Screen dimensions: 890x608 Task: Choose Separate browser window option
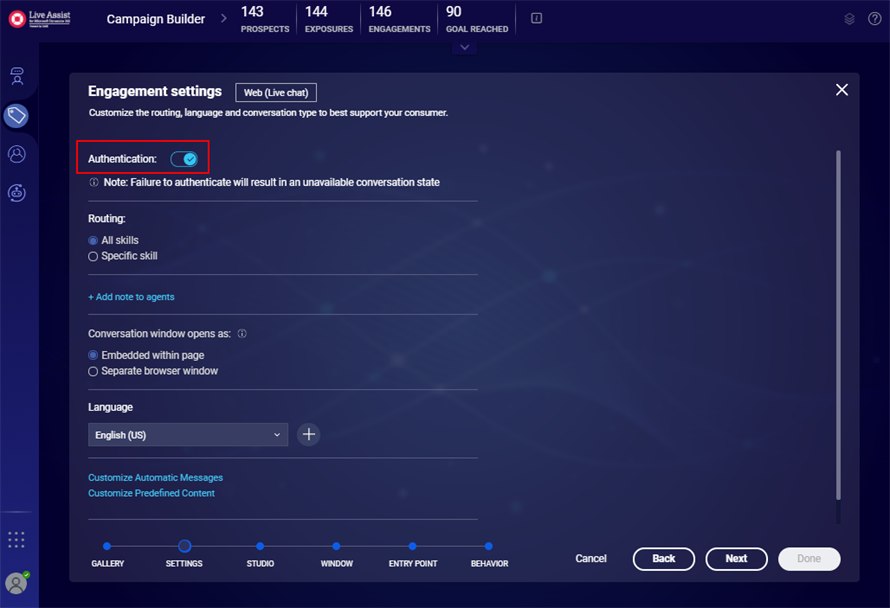pos(93,371)
